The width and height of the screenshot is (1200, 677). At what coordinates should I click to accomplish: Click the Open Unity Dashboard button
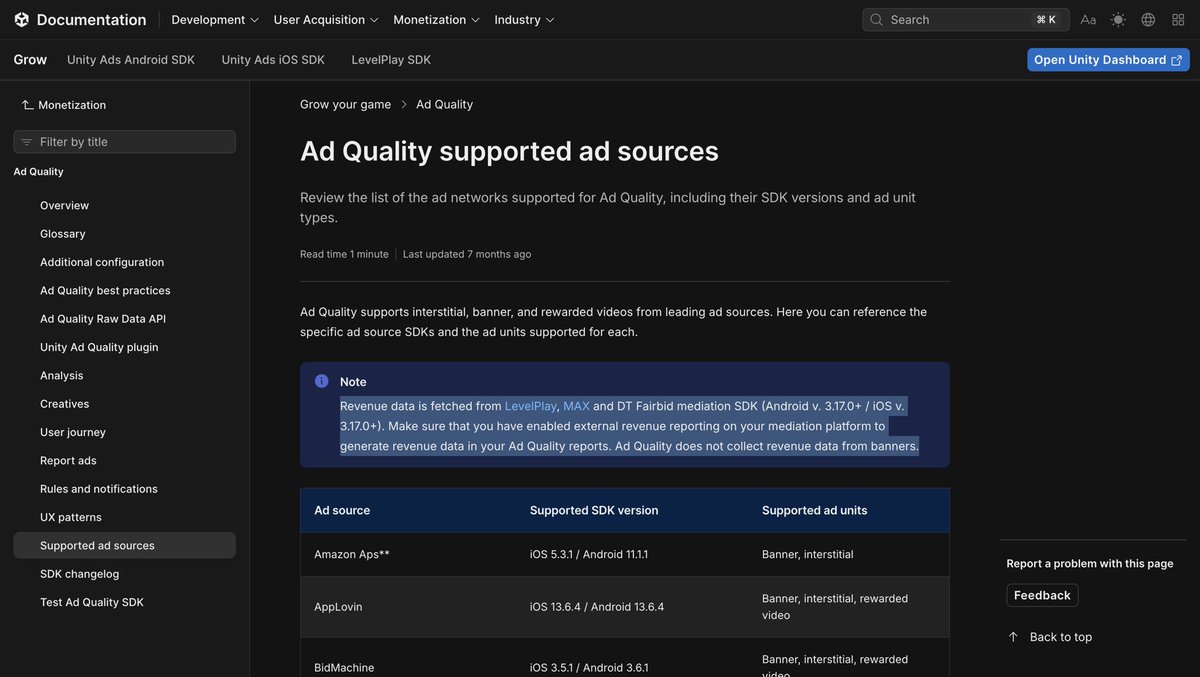click(1108, 60)
